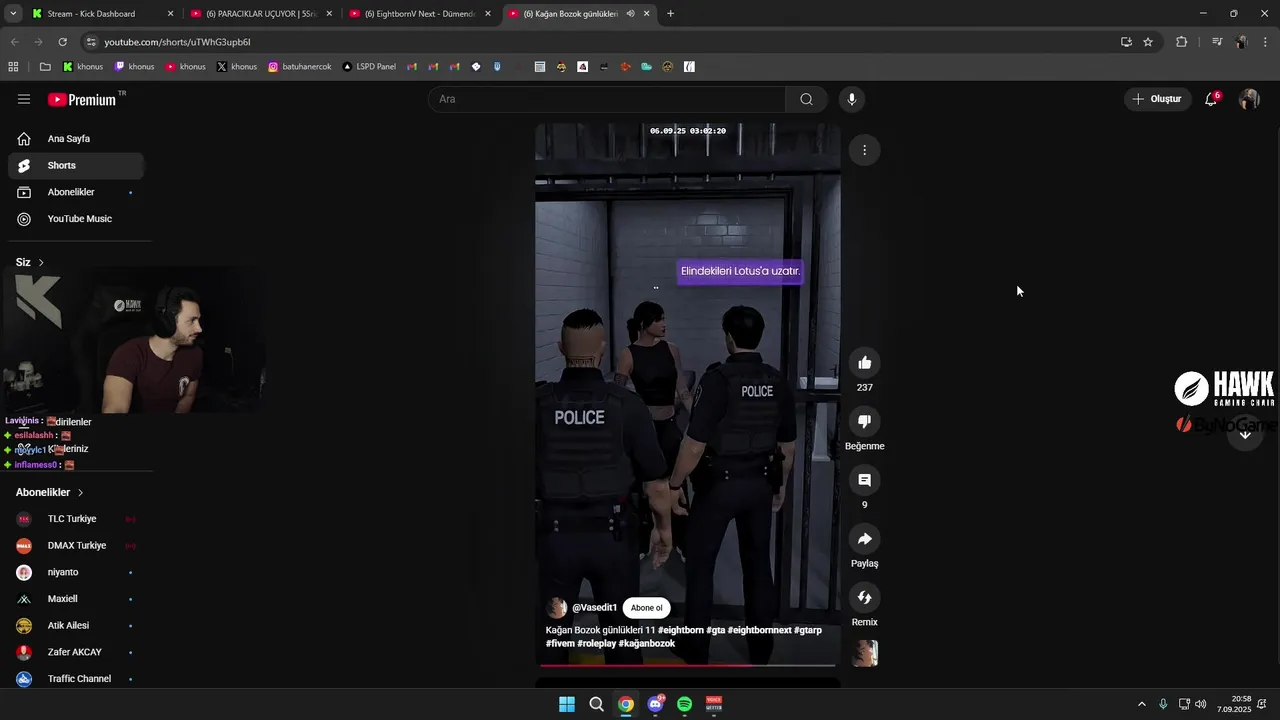The image size is (1280, 720).
Task: Install app icon in address bar
Action: click(x=1126, y=42)
